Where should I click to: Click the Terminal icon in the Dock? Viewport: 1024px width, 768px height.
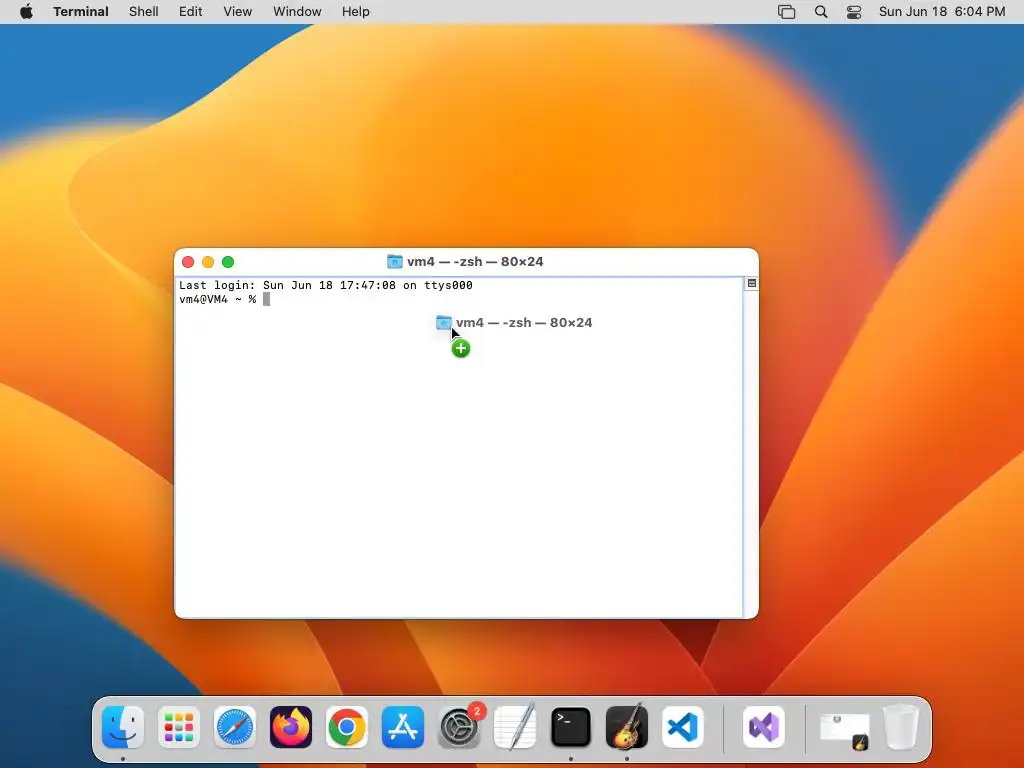571,727
